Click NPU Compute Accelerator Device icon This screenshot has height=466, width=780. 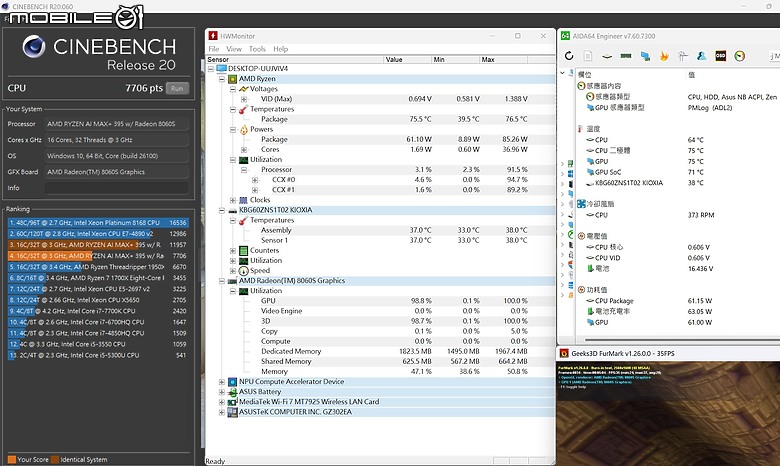232,381
